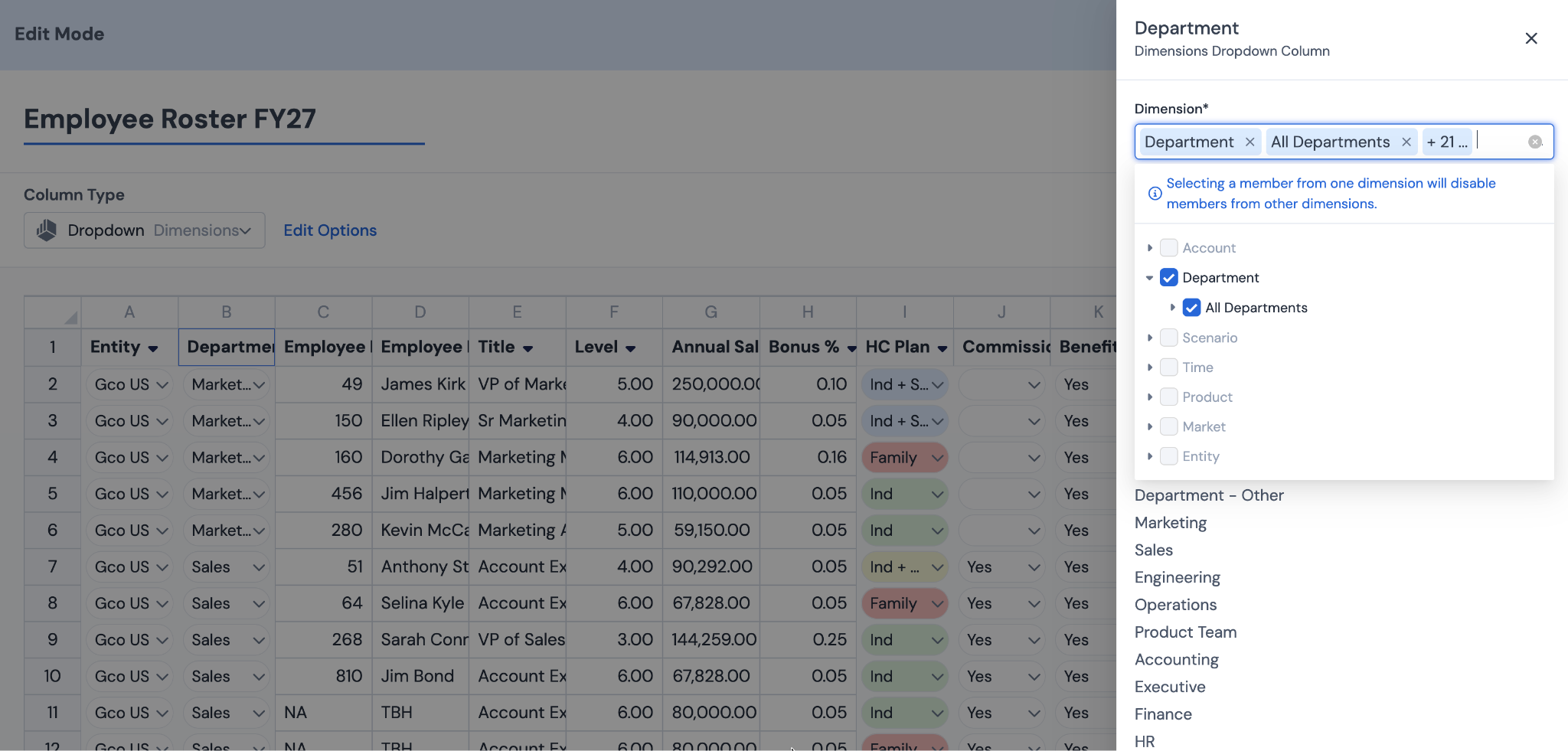Click the Department - Other list entry
1568x751 pixels.
pos(1209,495)
